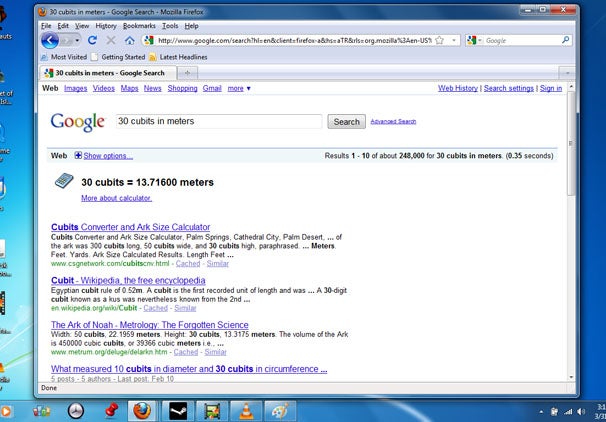Screen dimensions: 606x422
Task: Click the Firefox URL address bar
Action: click(294, 40)
